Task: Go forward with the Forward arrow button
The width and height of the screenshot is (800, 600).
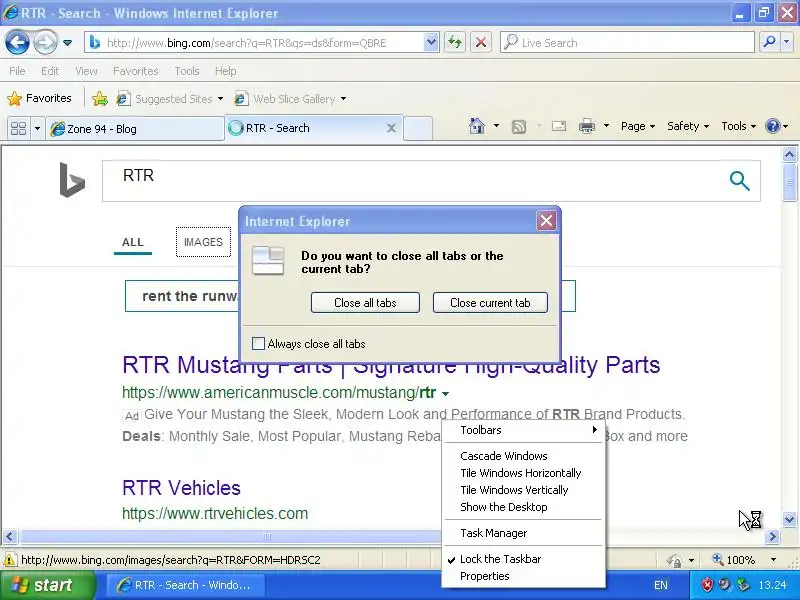Action: [x=45, y=42]
